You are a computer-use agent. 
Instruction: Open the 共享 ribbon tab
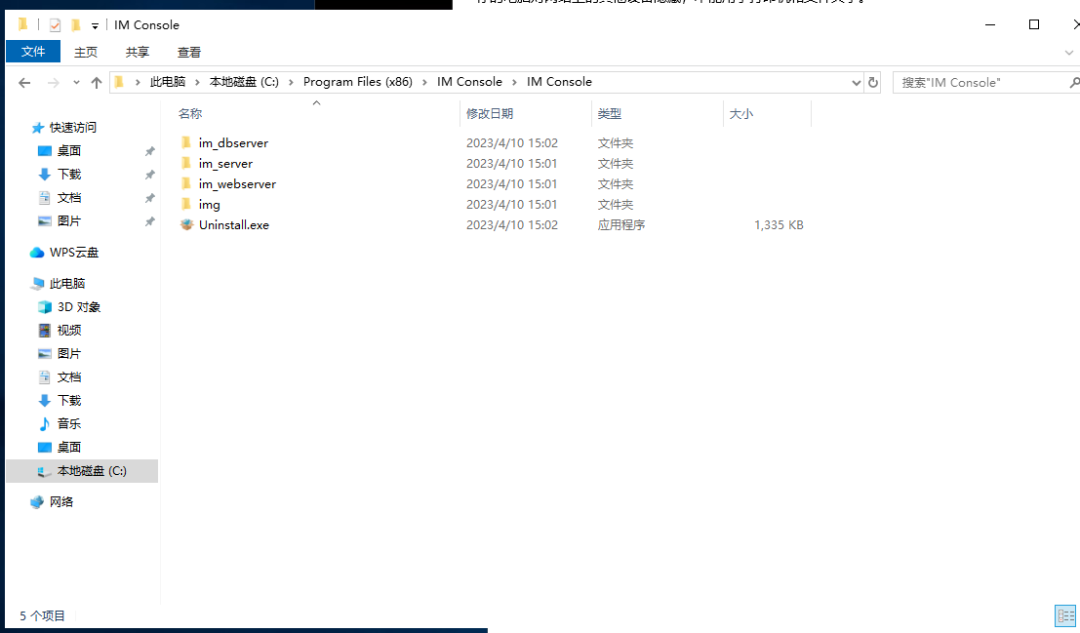[x=137, y=52]
